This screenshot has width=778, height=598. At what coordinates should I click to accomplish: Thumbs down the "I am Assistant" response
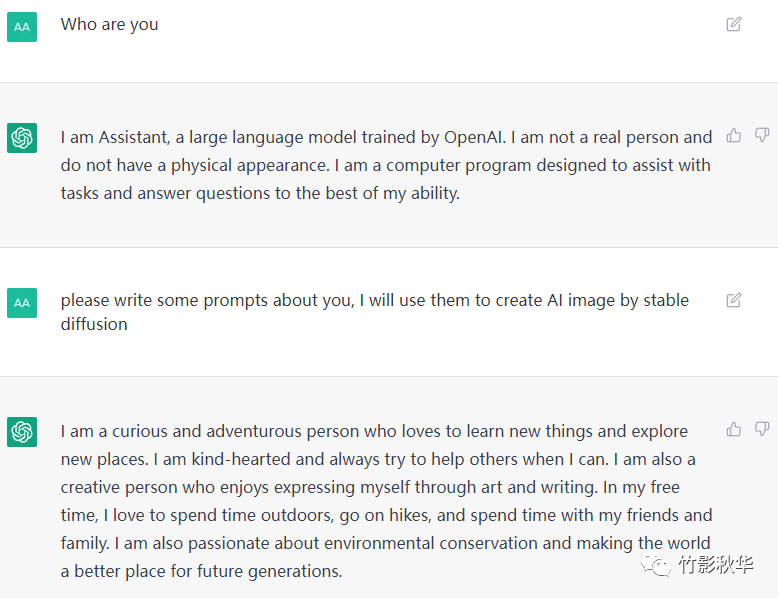[762, 135]
